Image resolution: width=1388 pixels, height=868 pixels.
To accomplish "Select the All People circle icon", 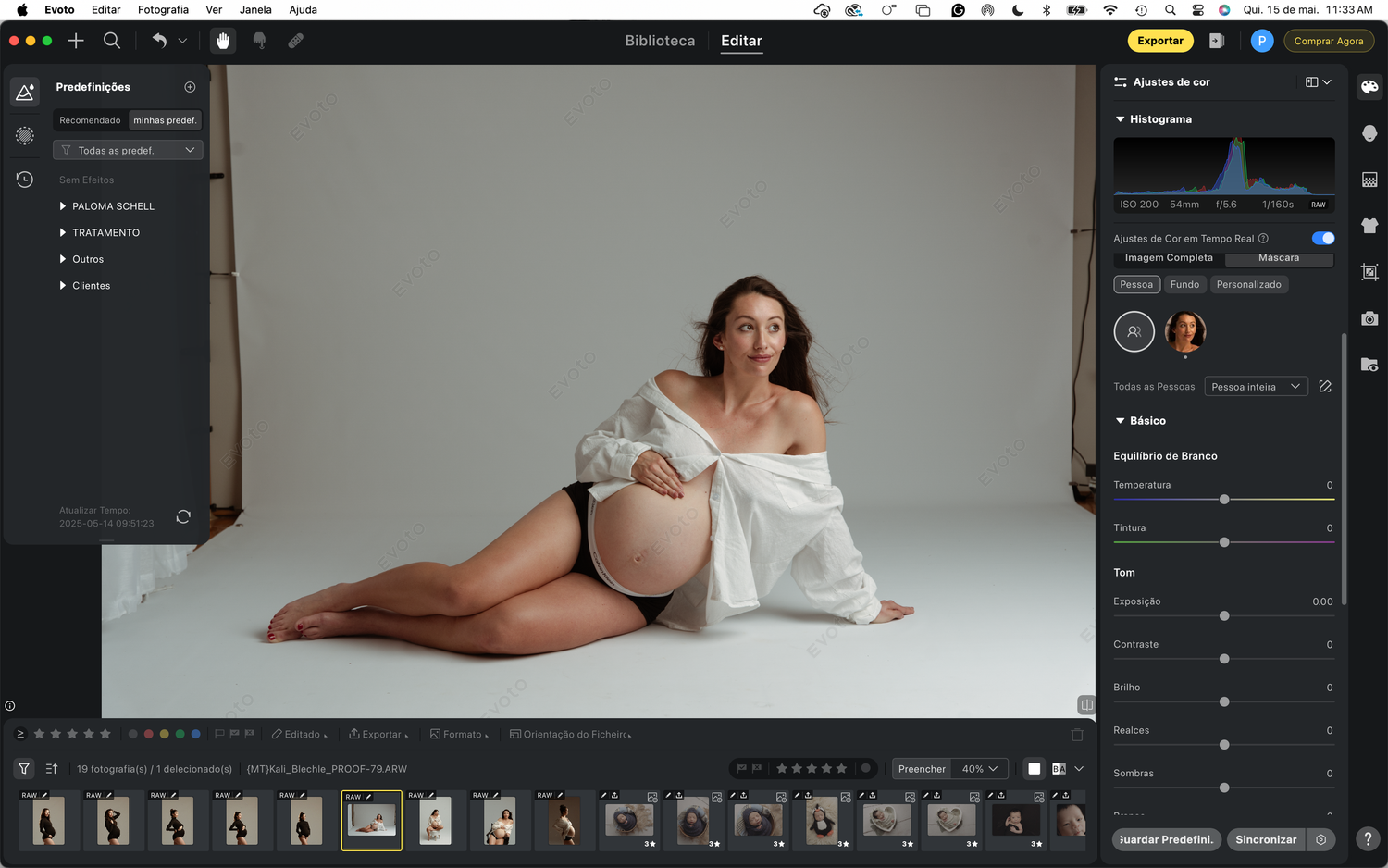I will pos(1134,331).
